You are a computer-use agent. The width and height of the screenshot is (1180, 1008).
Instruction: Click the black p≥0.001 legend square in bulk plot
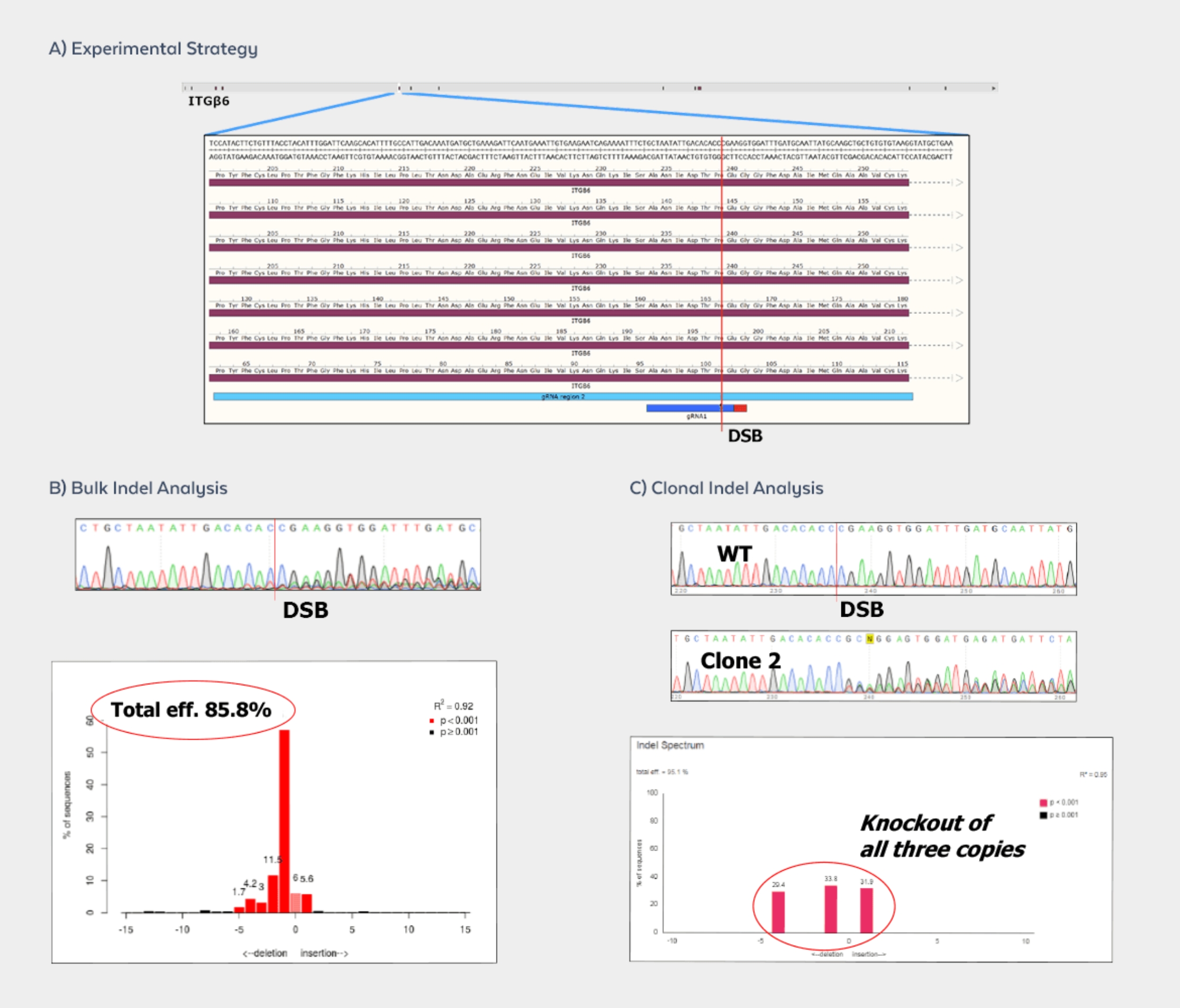coord(432,733)
